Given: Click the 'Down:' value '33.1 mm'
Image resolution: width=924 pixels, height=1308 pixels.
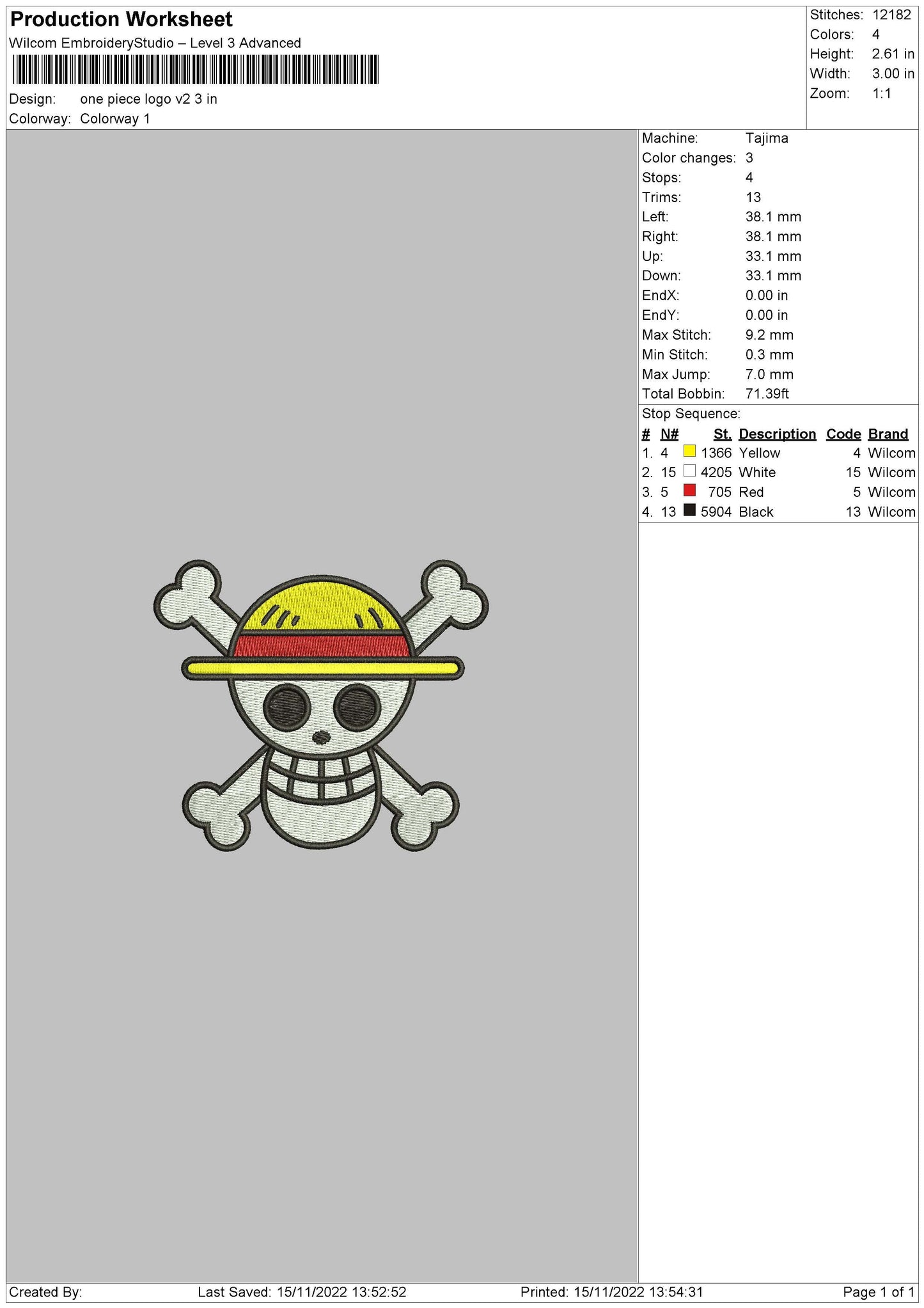Looking at the screenshot, I should tap(773, 276).
